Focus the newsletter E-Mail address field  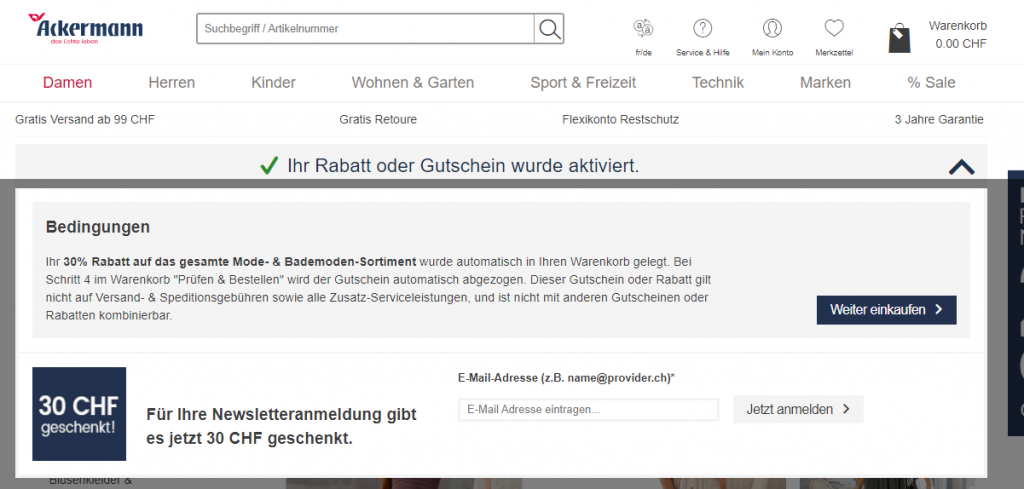pos(588,409)
